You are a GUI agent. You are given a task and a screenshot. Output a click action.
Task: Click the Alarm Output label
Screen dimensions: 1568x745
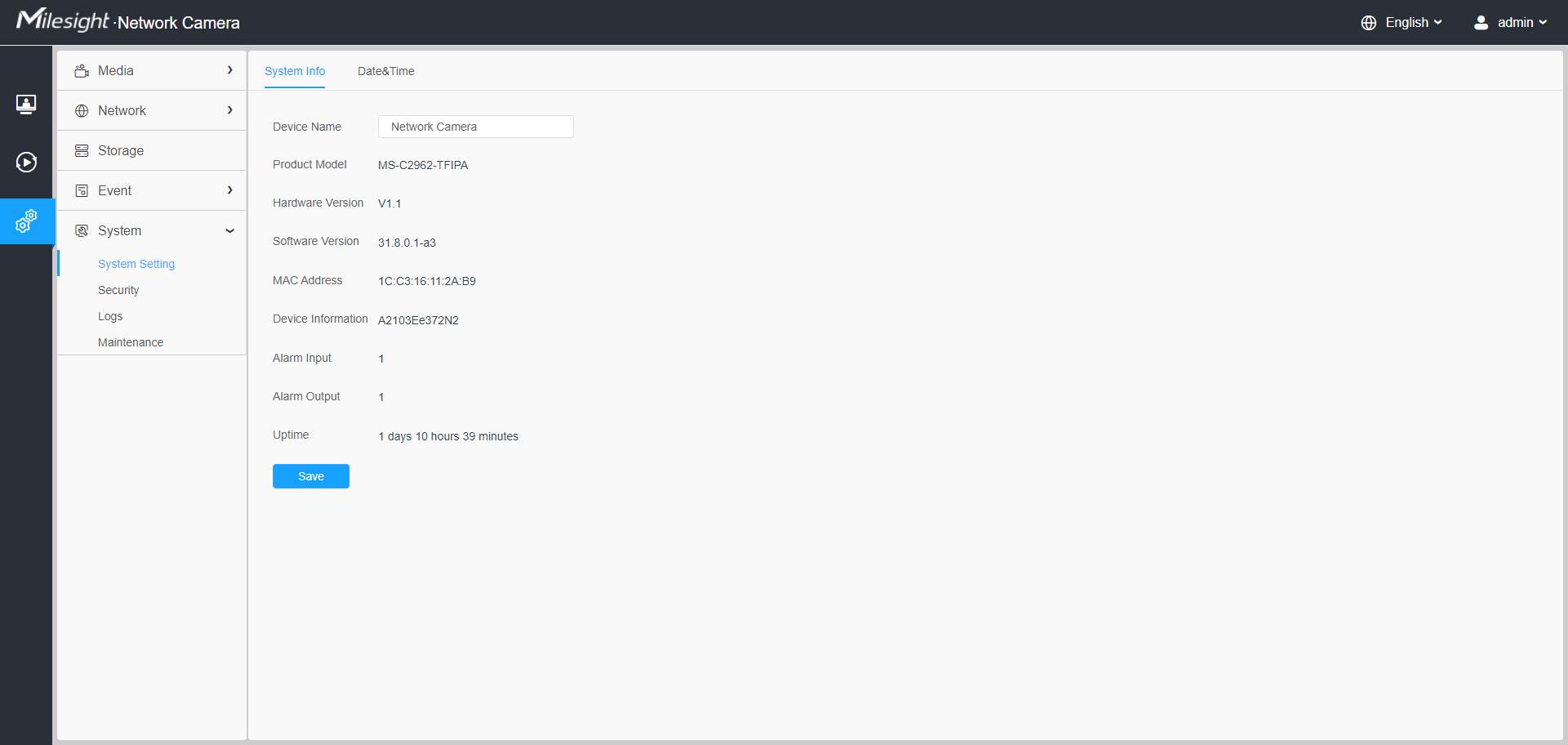pos(306,396)
